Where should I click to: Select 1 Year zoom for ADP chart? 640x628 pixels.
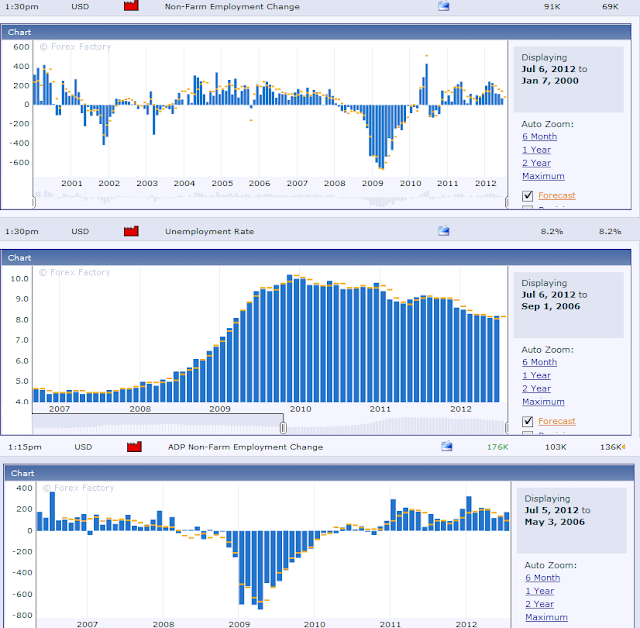pyautogui.click(x=540, y=591)
